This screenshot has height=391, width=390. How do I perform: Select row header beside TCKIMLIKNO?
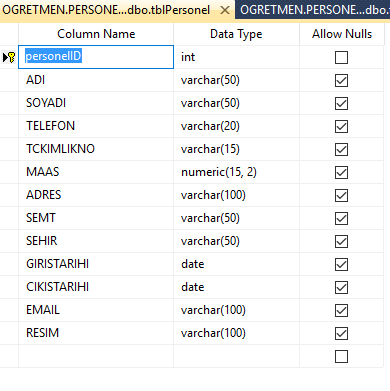(x=9, y=149)
